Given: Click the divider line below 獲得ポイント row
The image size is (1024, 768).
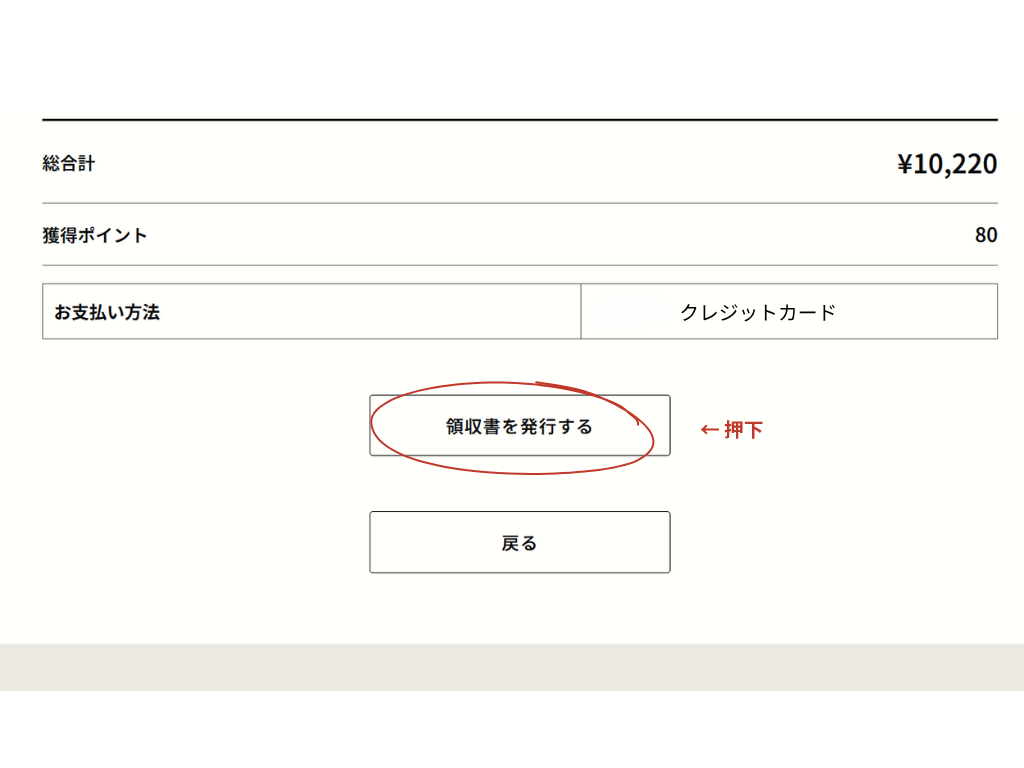Looking at the screenshot, I should coord(519,265).
